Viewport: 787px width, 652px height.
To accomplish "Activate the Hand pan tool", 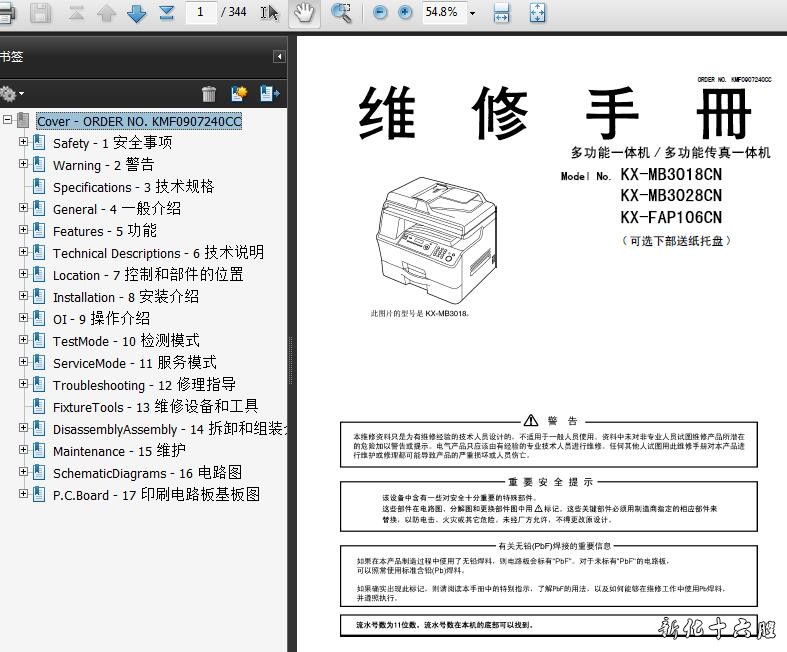I will [303, 13].
